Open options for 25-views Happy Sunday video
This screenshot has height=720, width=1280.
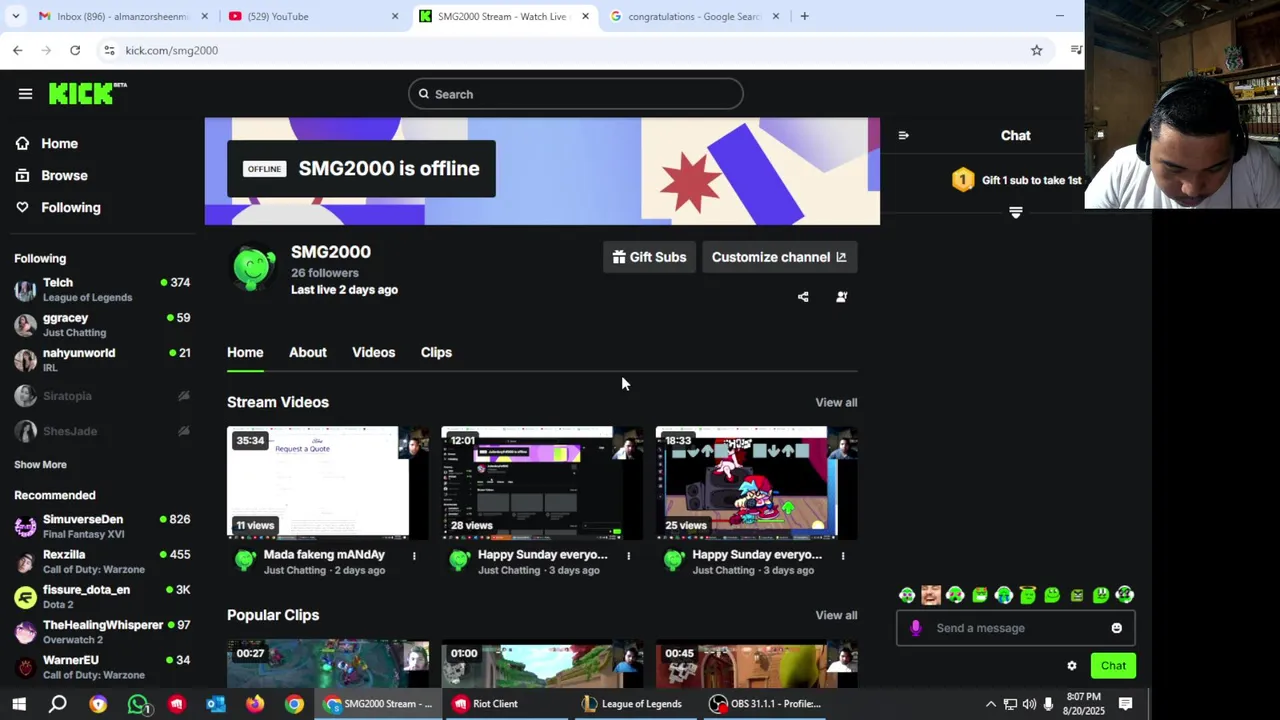pos(842,556)
